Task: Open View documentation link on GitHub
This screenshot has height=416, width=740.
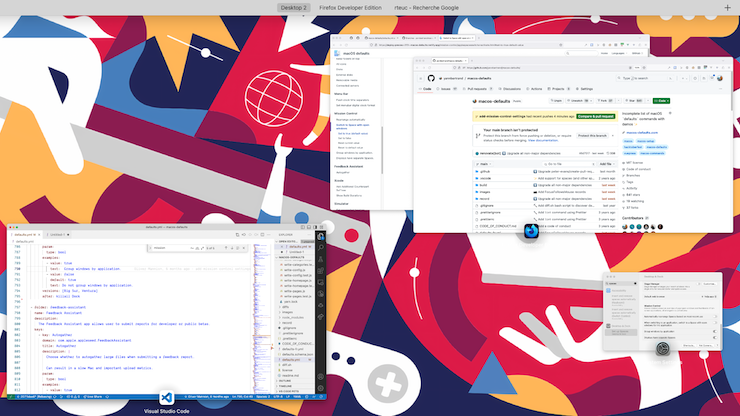Action: [543, 140]
